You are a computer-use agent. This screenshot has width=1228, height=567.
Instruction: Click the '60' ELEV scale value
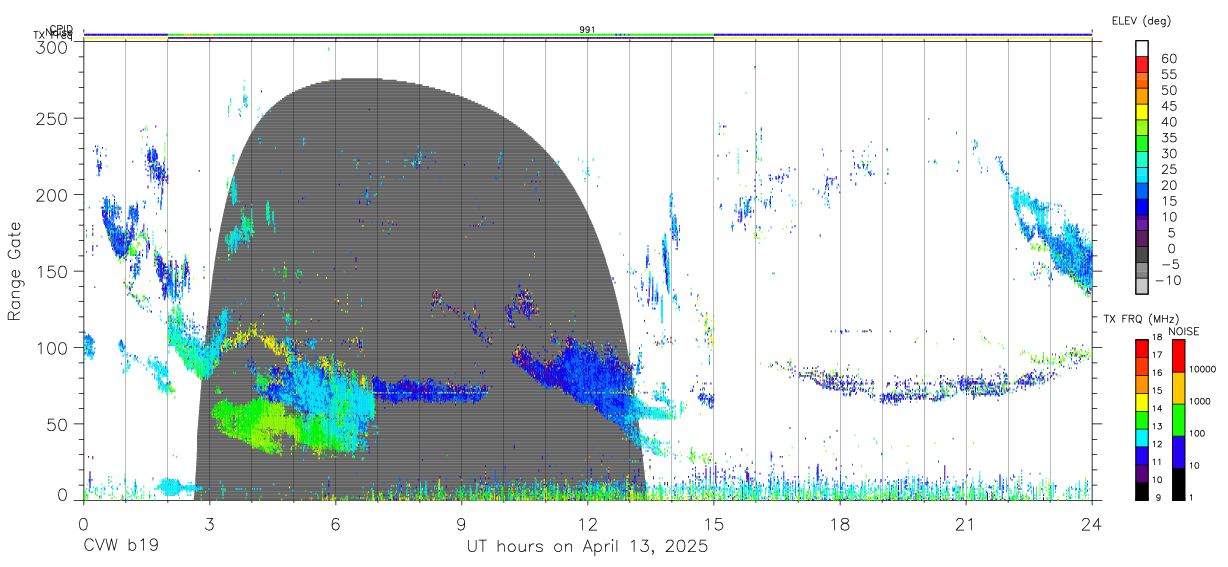(1169, 59)
